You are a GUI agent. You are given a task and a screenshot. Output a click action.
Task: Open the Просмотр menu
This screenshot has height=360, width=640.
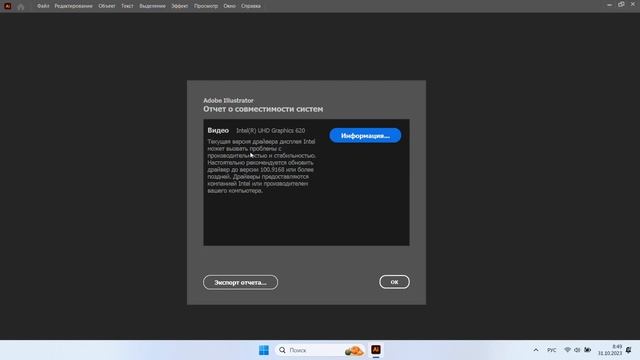tap(206, 6)
